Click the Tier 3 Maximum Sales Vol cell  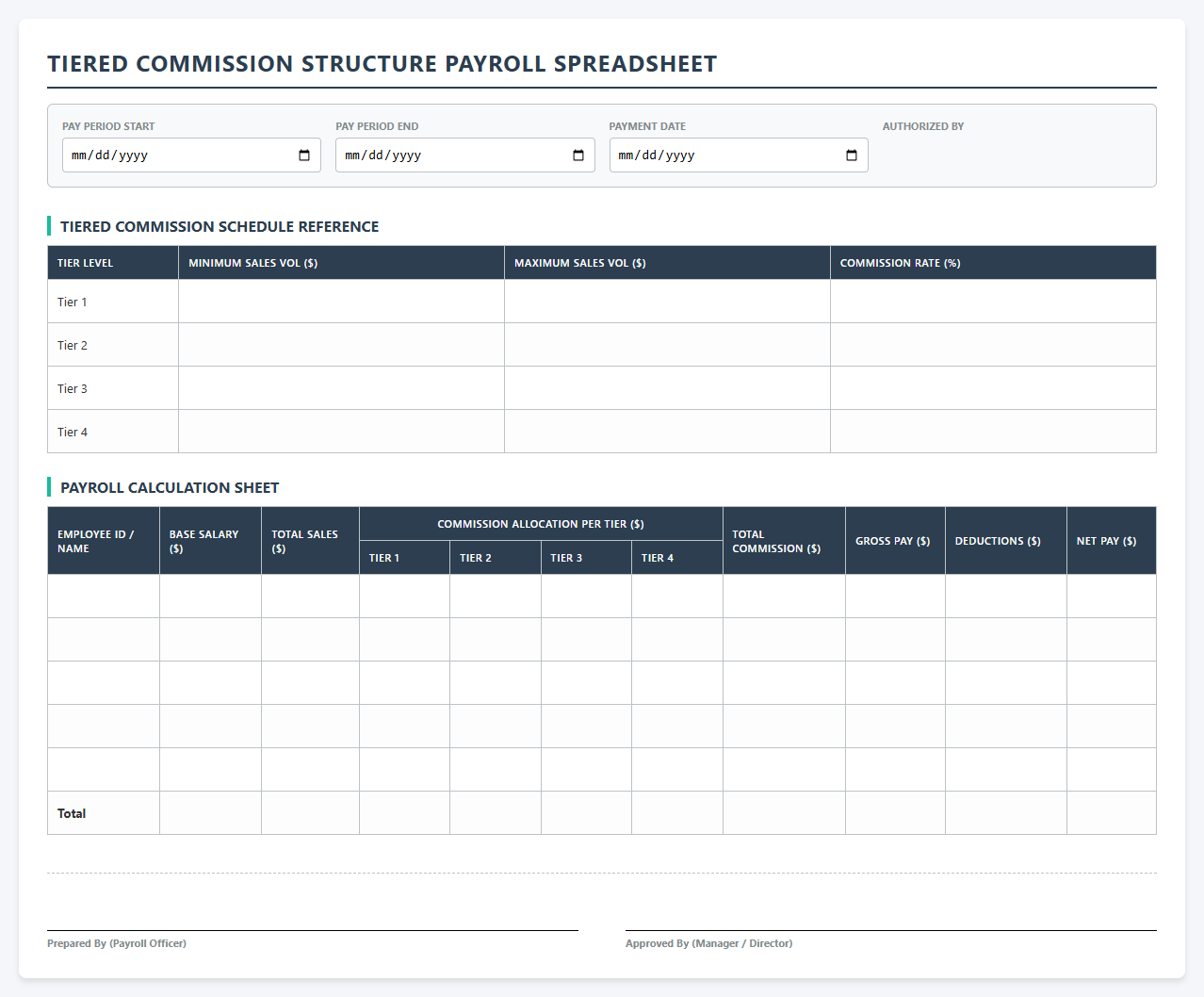[667, 388]
